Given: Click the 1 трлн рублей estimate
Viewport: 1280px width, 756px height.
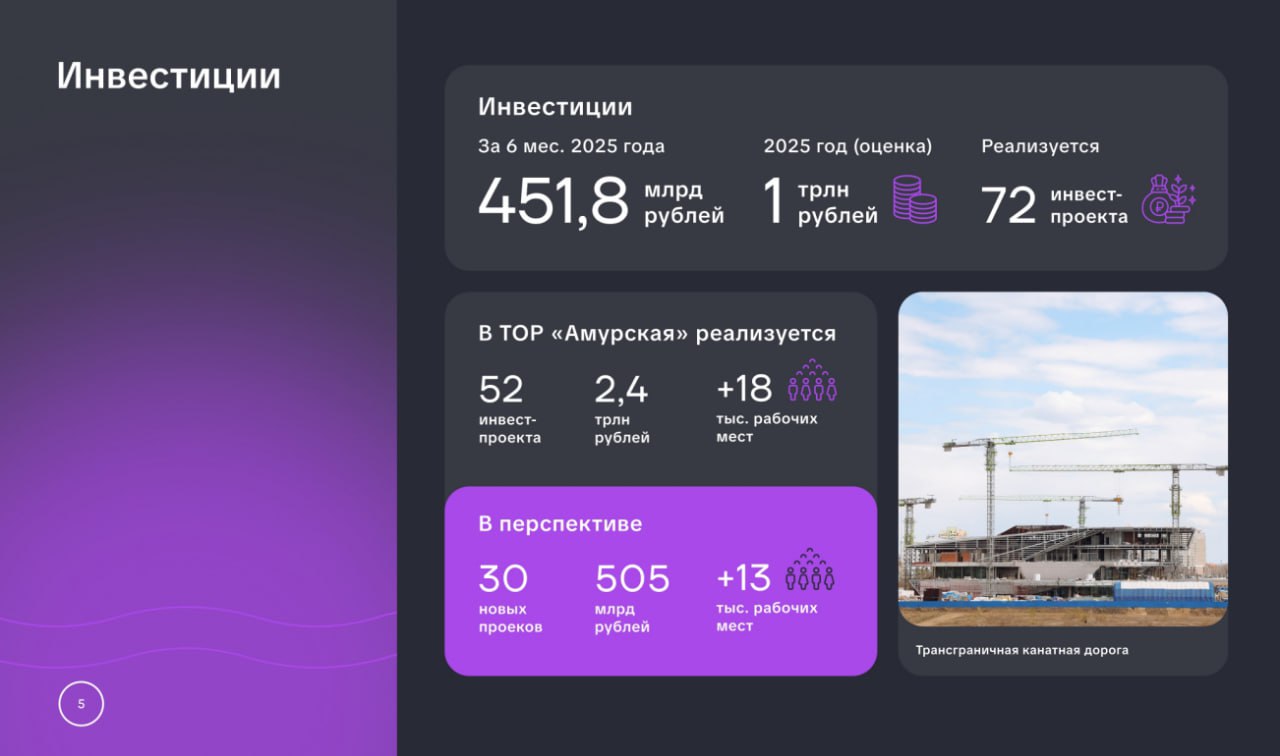Looking at the screenshot, I should [773, 201].
